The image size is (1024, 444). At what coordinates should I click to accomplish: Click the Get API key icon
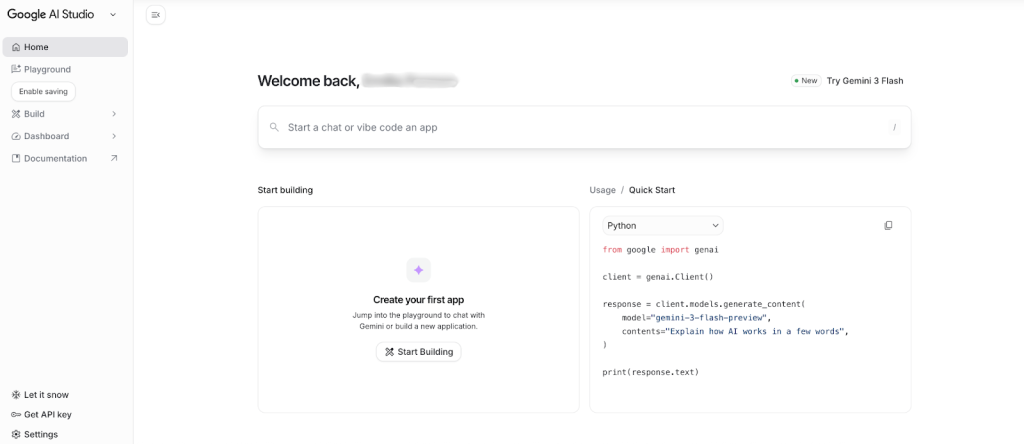16,415
